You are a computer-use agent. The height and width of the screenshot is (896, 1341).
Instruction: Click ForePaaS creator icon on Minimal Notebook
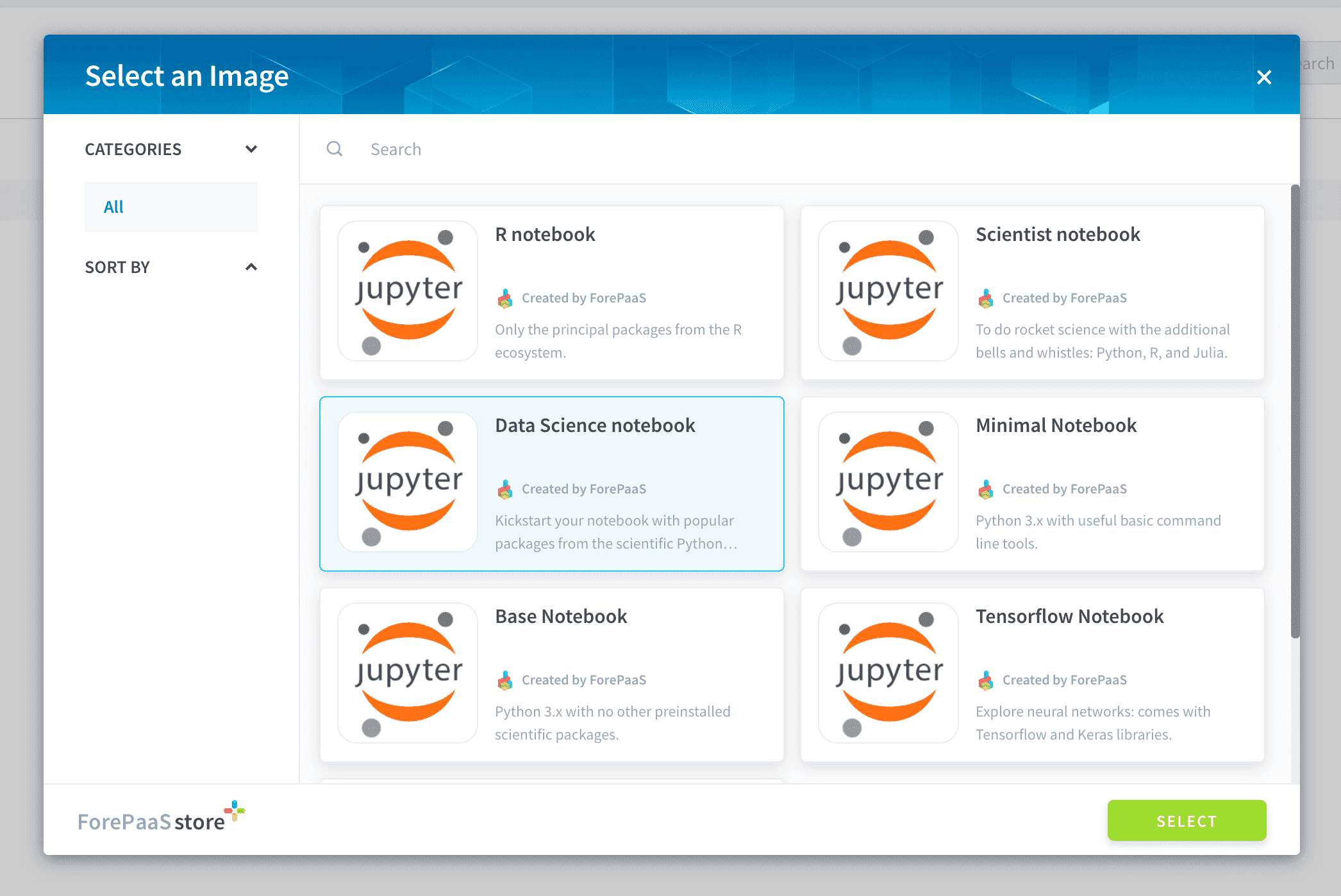click(986, 489)
